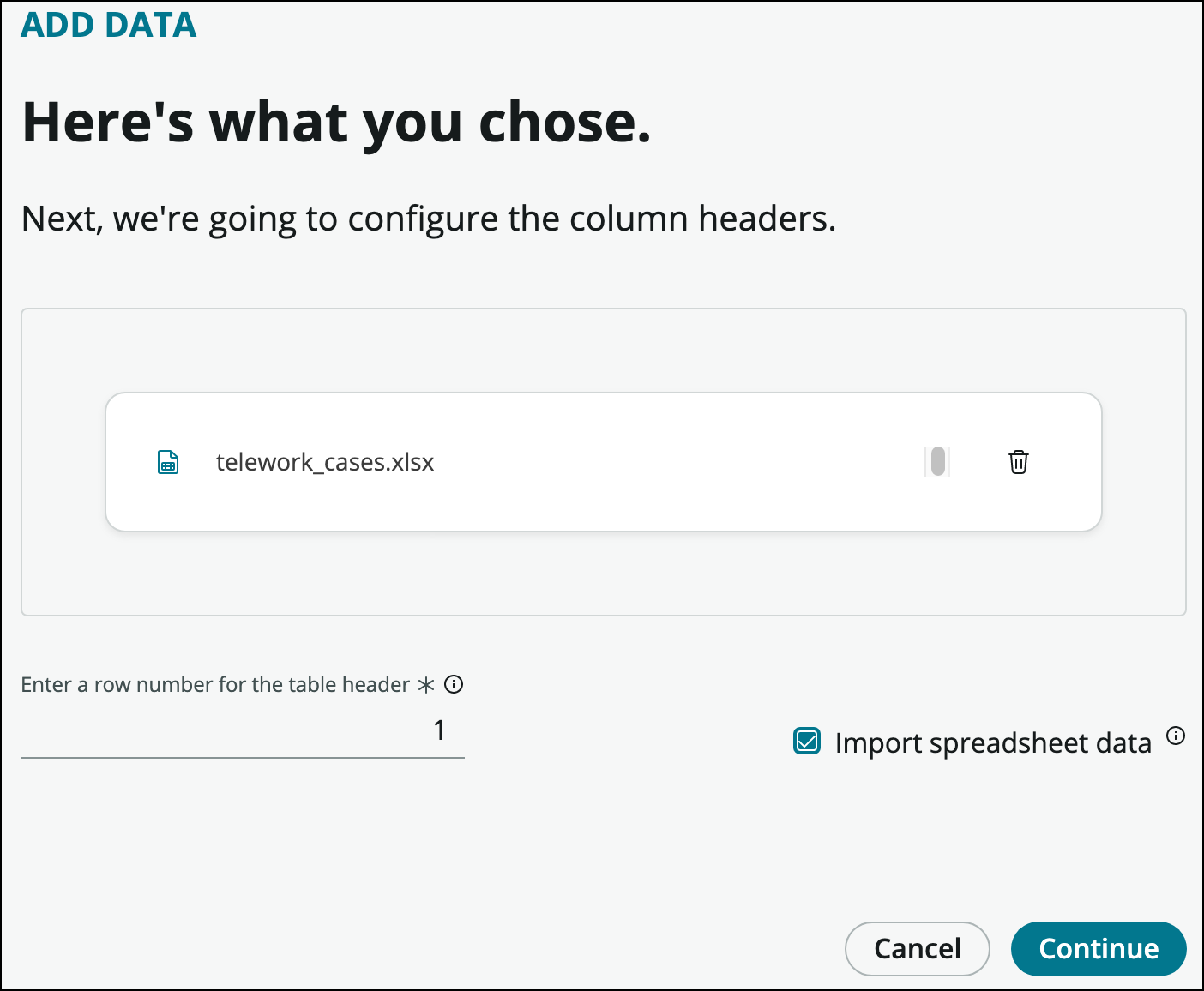This screenshot has width=1204, height=991.
Task: Select the telework_cases.xlsx file name
Action: [x=325, y=462]
